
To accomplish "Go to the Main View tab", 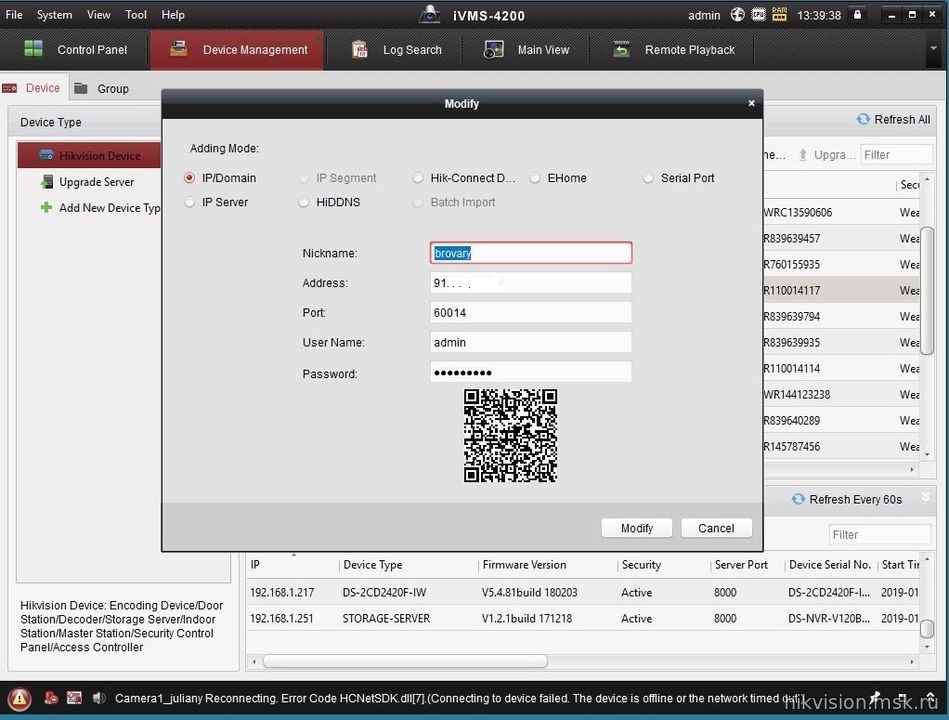I will point(525,50).
